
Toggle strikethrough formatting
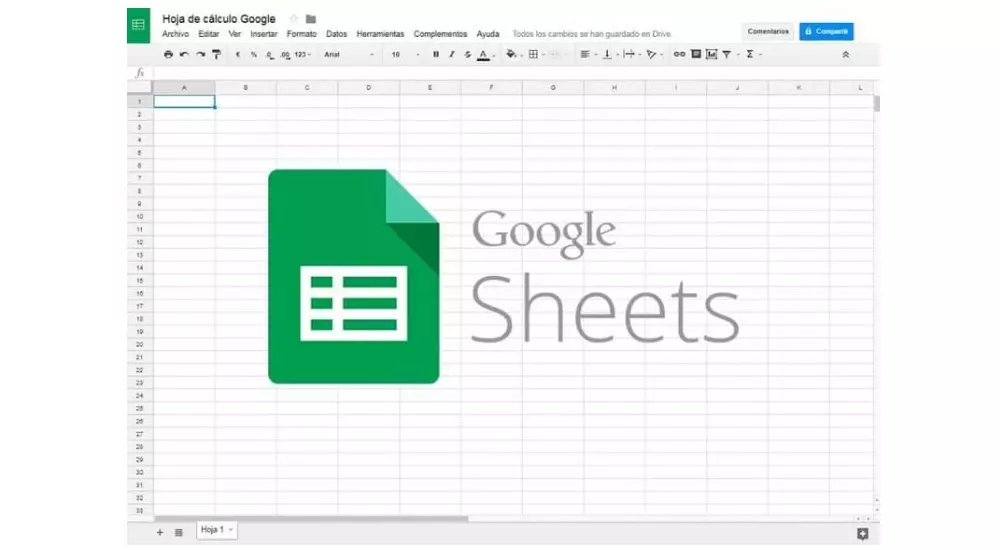(x=467, y=54)
